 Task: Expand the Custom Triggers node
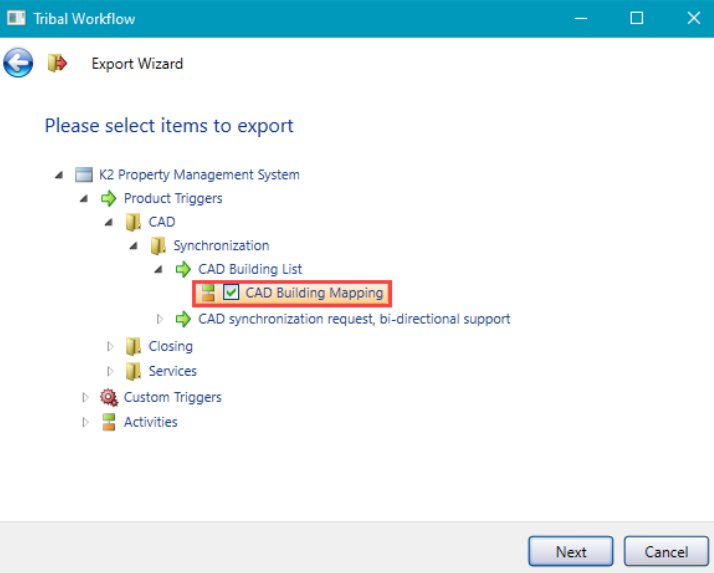[86, 397]
